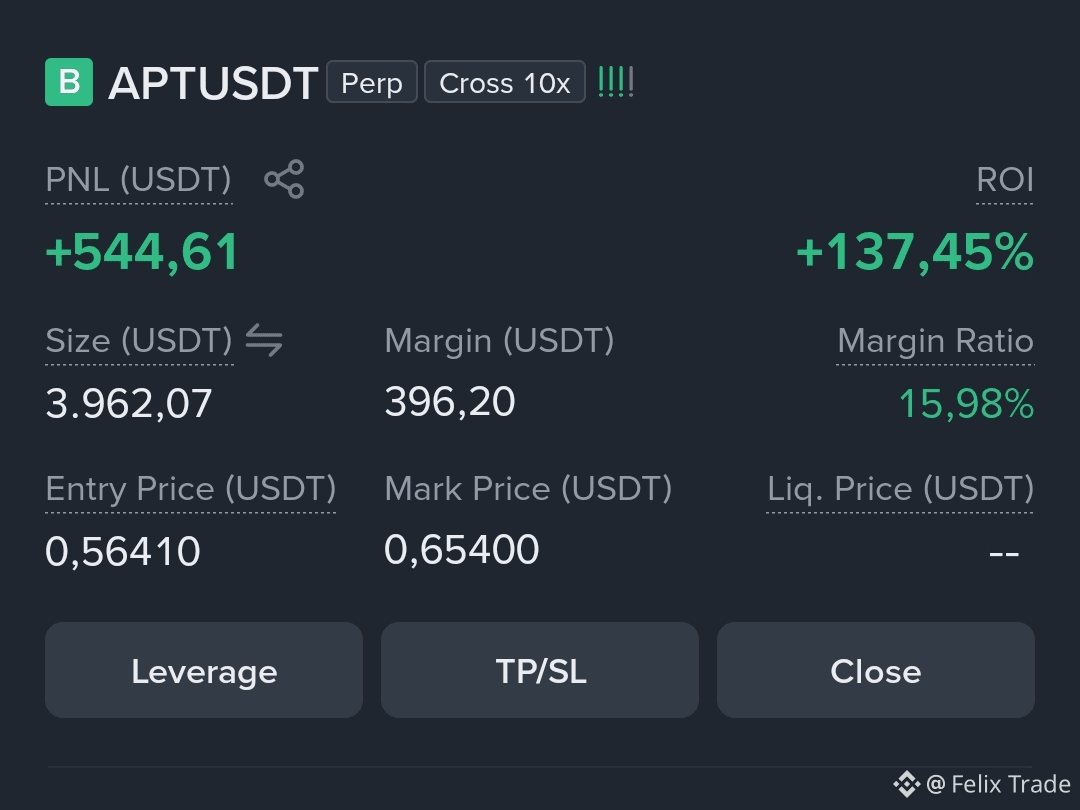This screenshot has width=1080, height=810.
Task: Select the Perp contract tag
Action: [372, 82]
